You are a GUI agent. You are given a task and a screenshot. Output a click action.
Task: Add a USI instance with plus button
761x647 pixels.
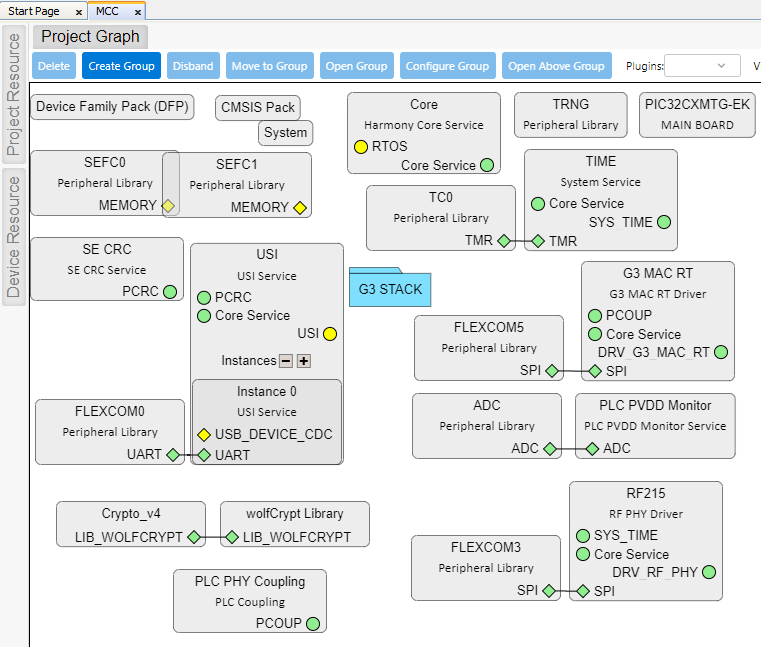[x=304, y=361]
